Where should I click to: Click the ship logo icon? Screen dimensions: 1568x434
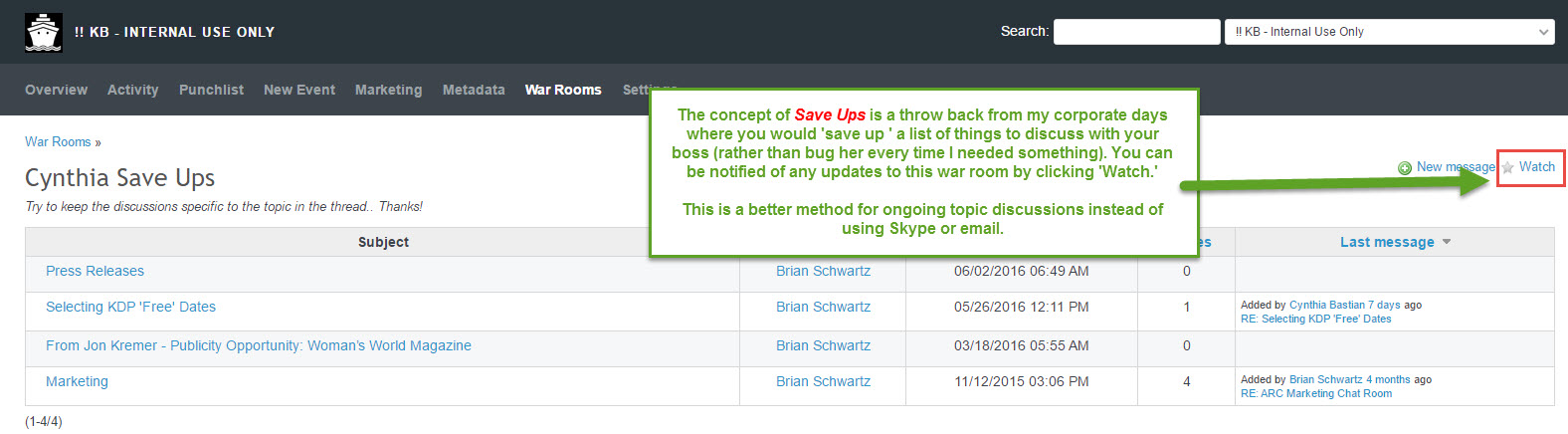point(44,32)
